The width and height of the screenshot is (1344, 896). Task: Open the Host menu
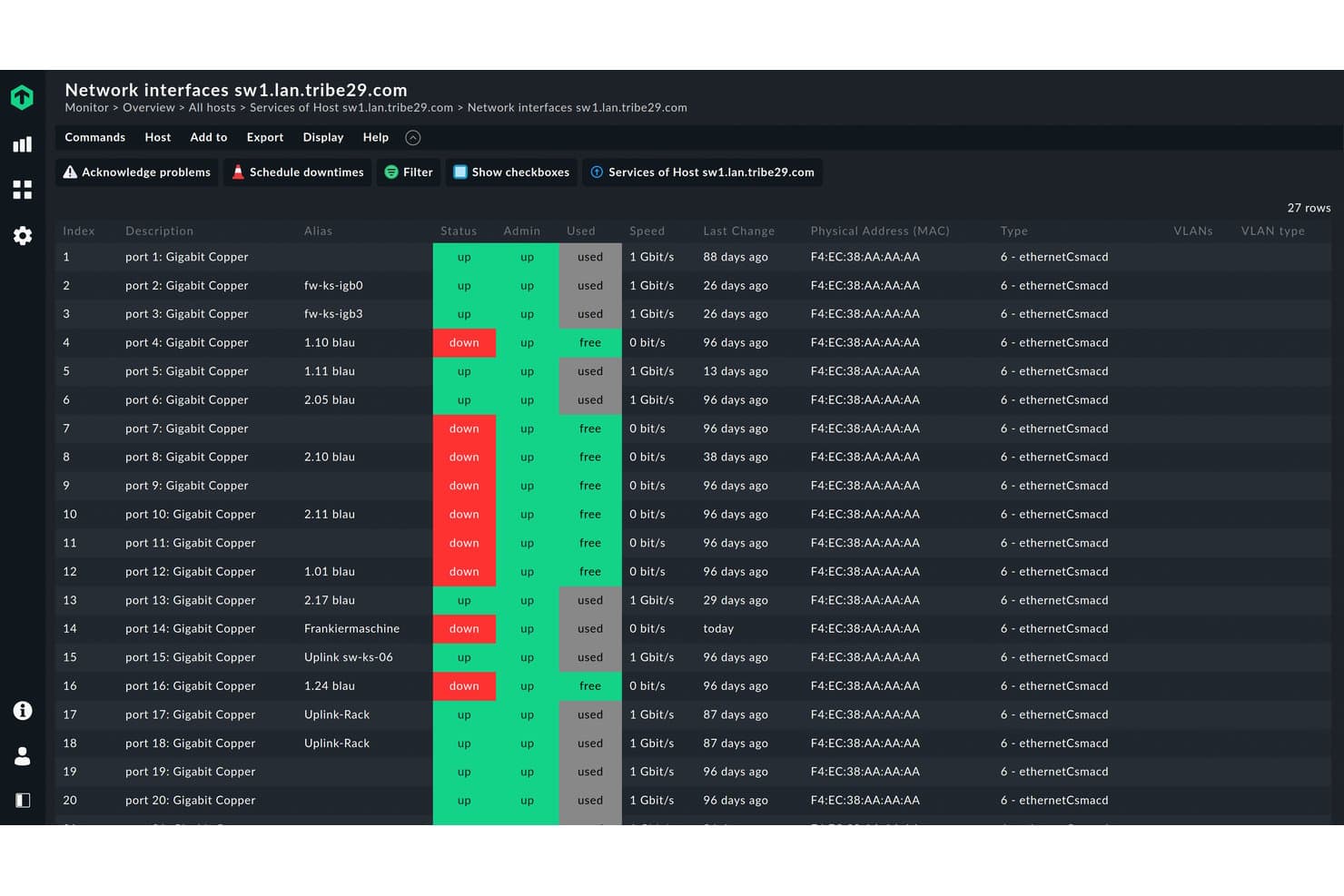click(158, 137)
